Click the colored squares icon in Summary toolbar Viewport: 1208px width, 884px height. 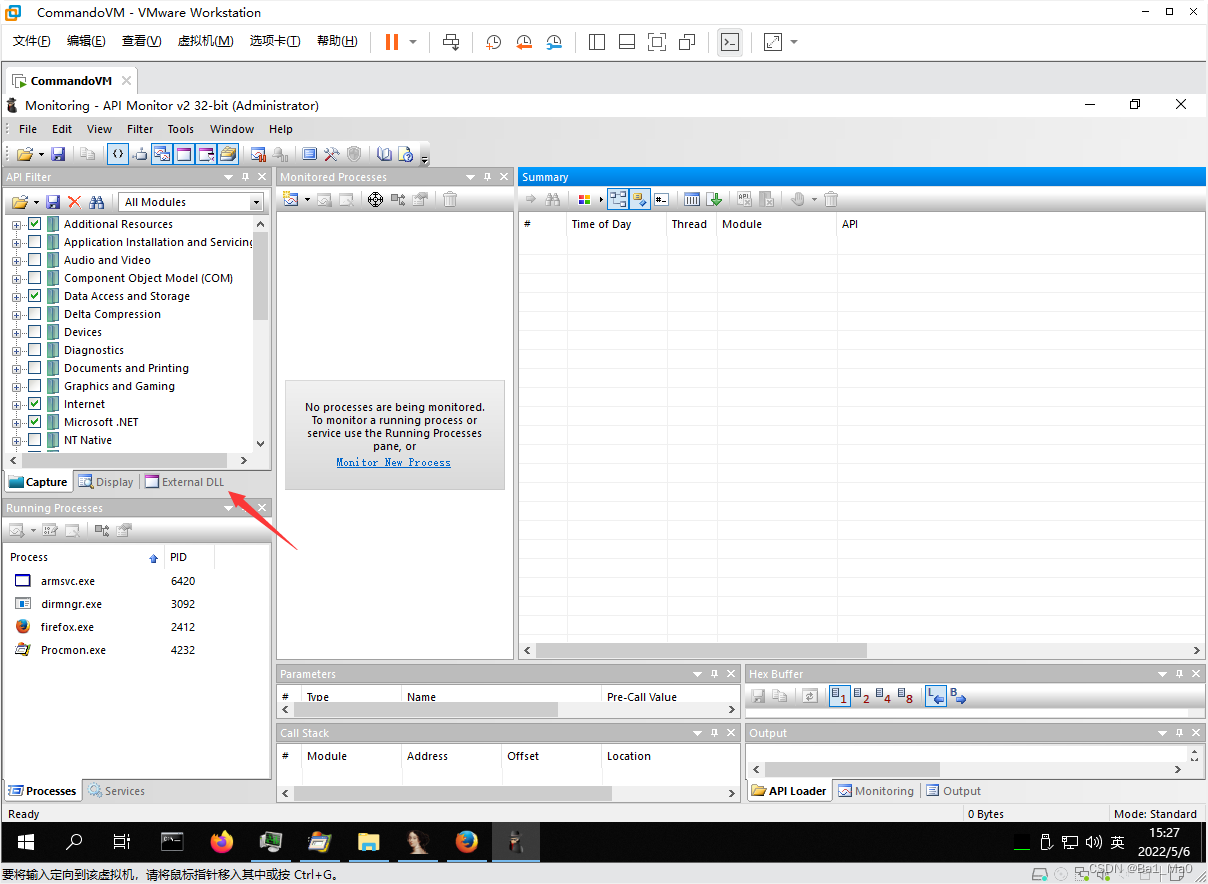[585, 200]
